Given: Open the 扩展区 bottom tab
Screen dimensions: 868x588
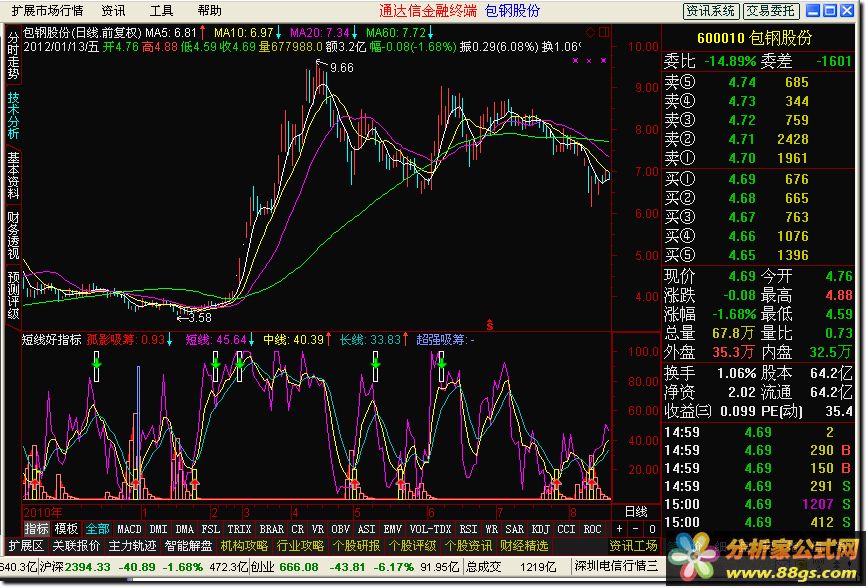Looking at the screenshot, I should pyautogui.click(x=26, y=546).
